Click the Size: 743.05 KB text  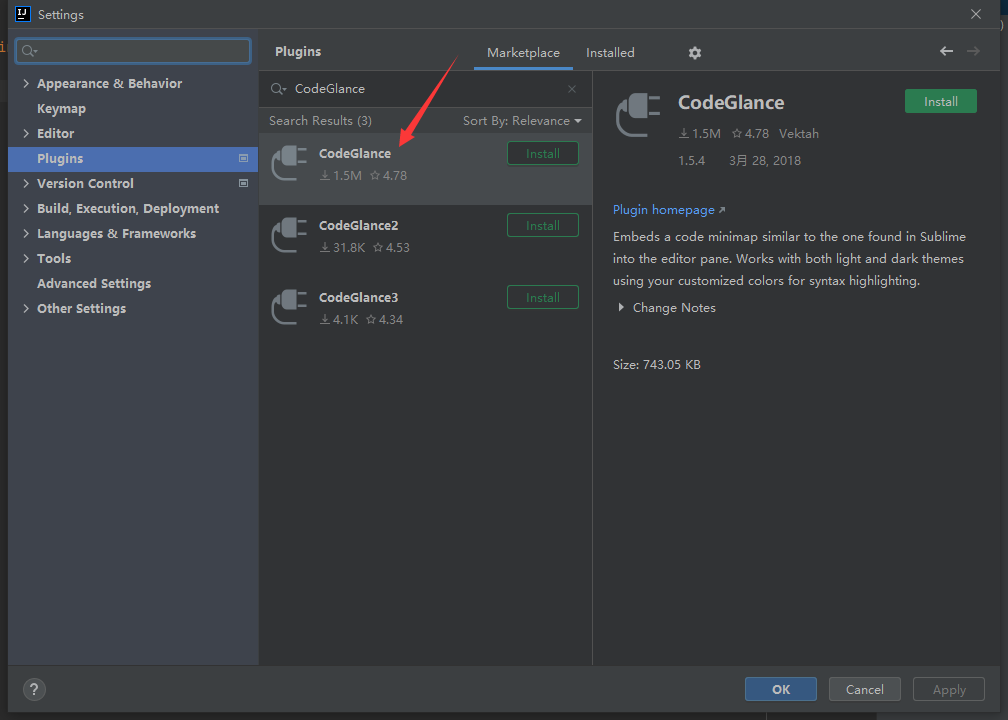coord(656,364)
